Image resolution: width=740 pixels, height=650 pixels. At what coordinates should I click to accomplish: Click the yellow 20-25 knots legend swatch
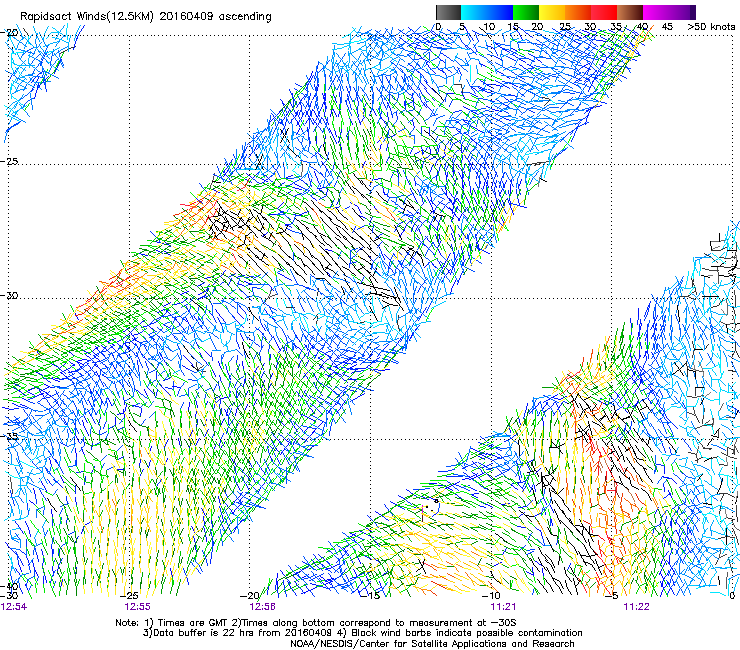(552, 12)
